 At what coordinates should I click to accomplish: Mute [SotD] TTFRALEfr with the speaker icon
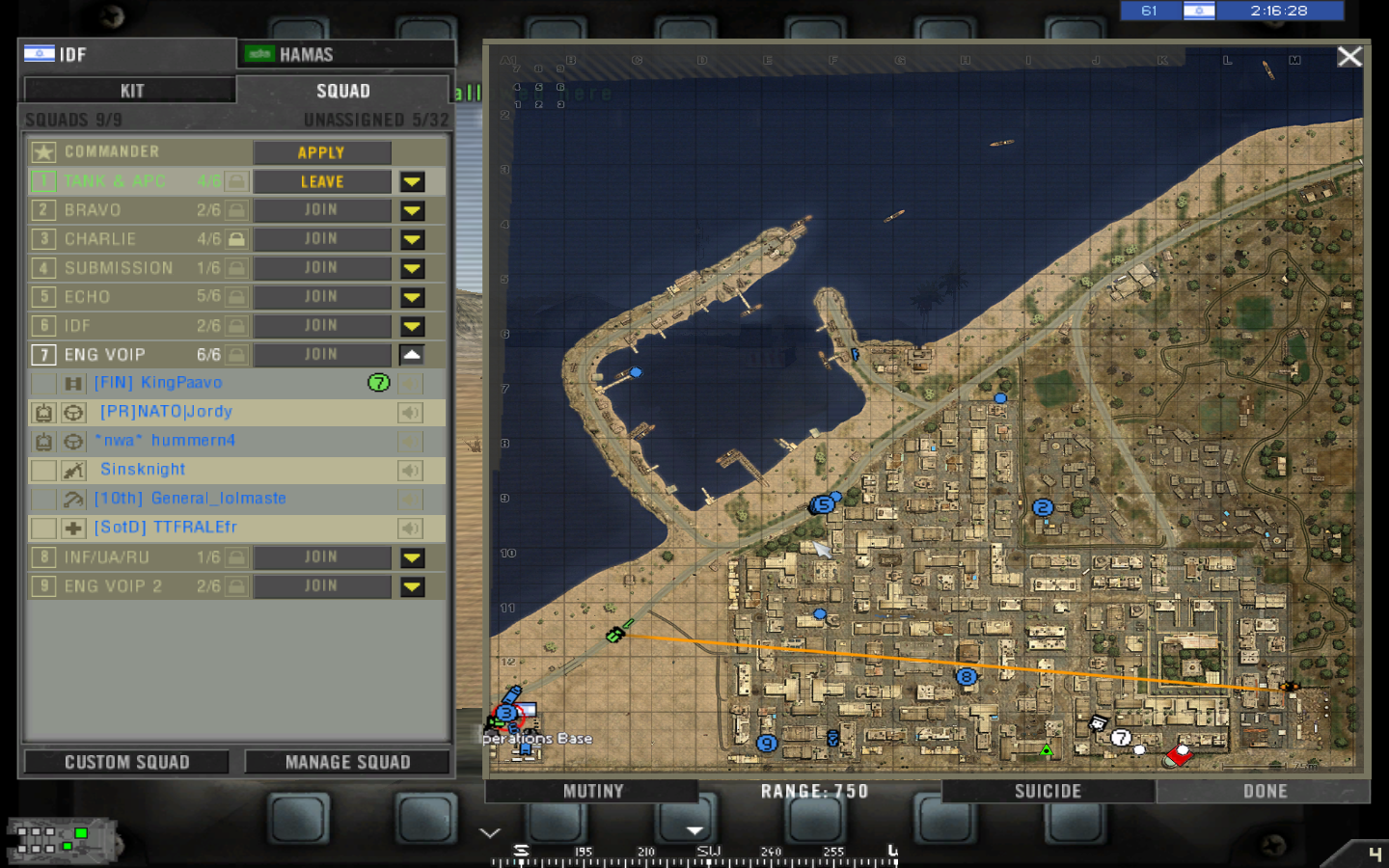(x=411, y=529)
